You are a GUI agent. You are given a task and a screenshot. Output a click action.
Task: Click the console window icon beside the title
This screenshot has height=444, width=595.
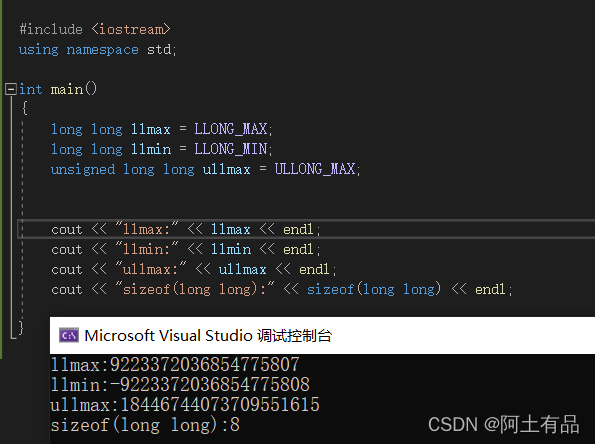(69, 335)
